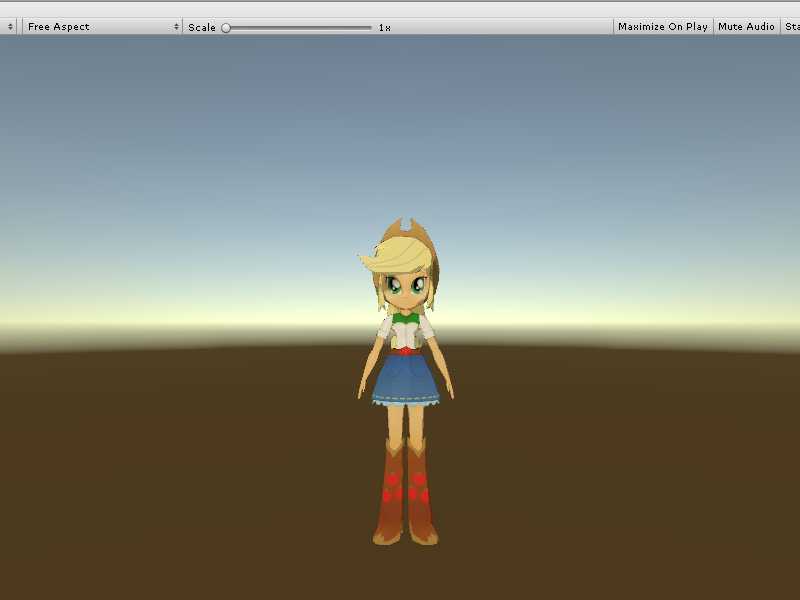800x600 pixels.
Task: Click the Scale slider handle
Action: 226,28
